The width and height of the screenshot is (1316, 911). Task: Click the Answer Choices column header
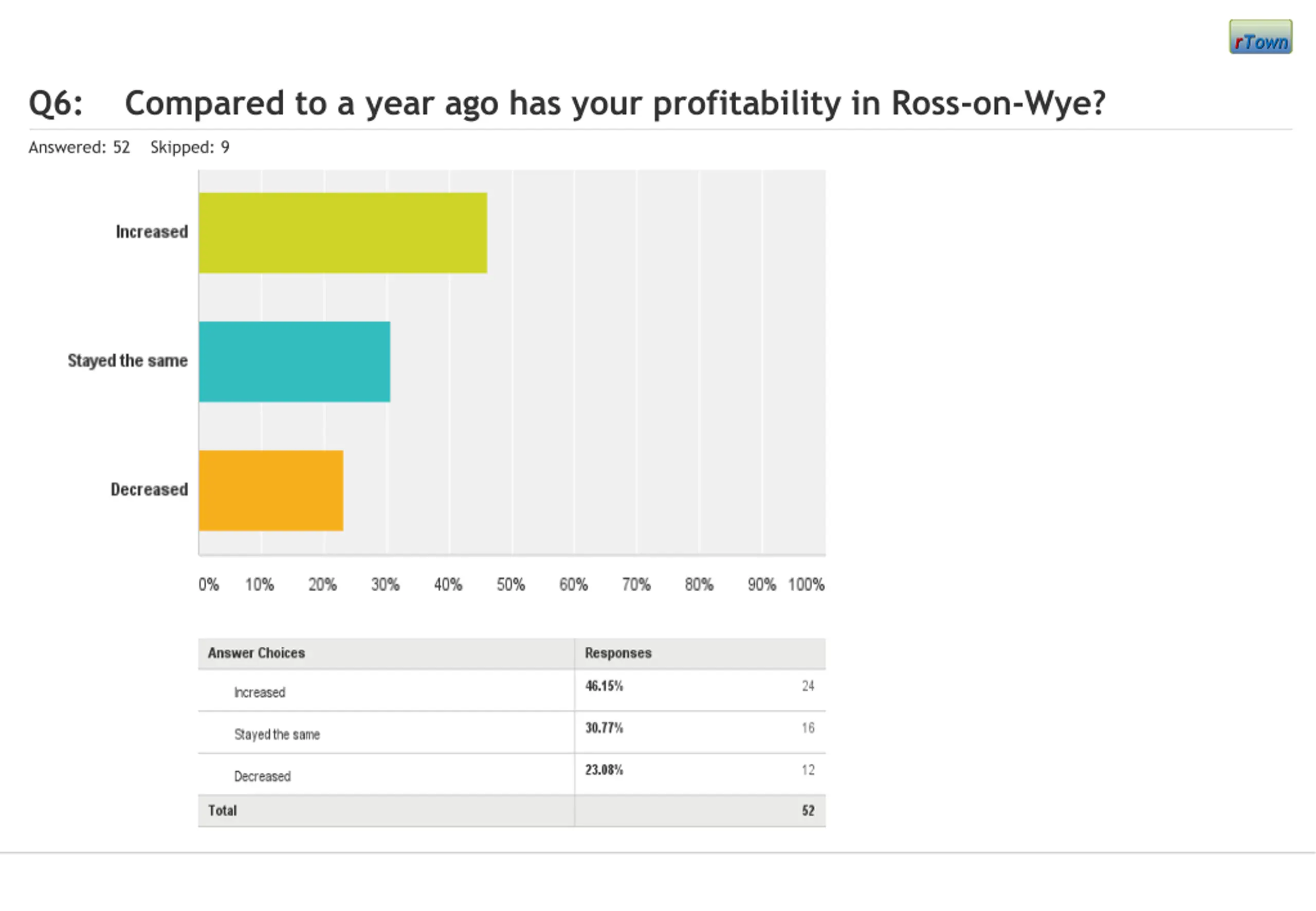256,653
